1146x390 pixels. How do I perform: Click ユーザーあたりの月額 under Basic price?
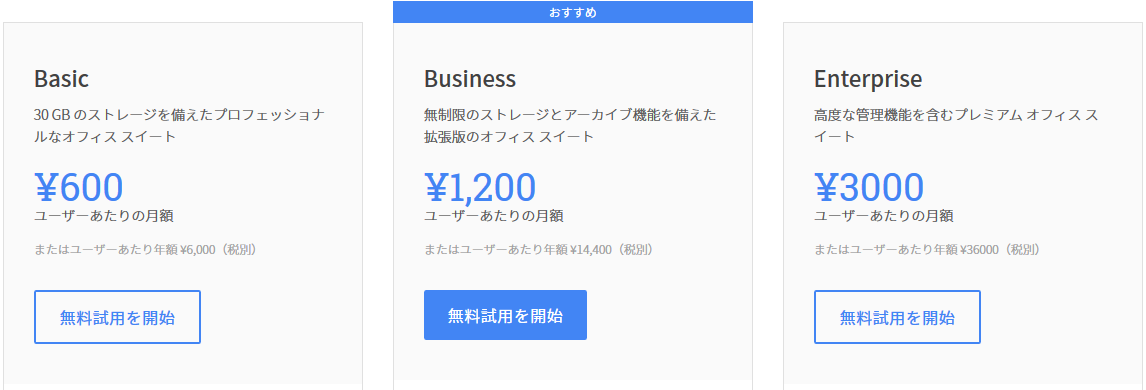[x=104, y=216]
